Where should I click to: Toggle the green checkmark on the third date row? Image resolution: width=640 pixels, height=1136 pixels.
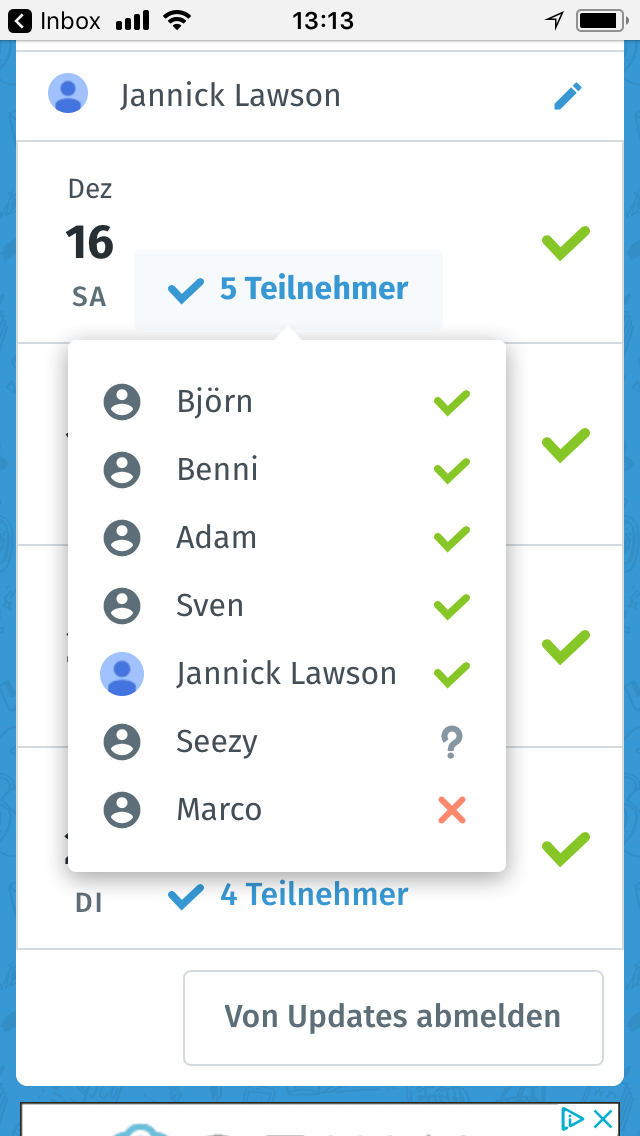click(x=566, y=646)
